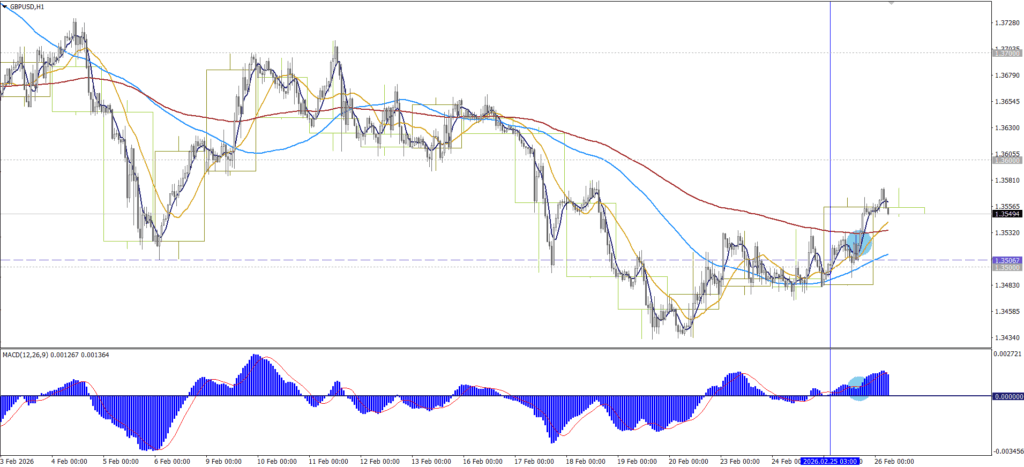Click the triangle arrow beside GBPUSD,H1

point(5,6)
